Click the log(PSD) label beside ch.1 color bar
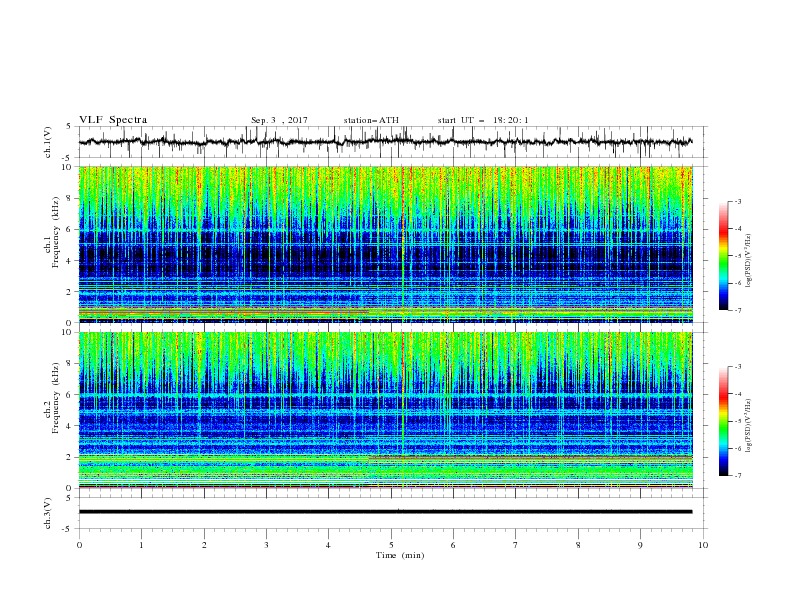 [748, 261]
